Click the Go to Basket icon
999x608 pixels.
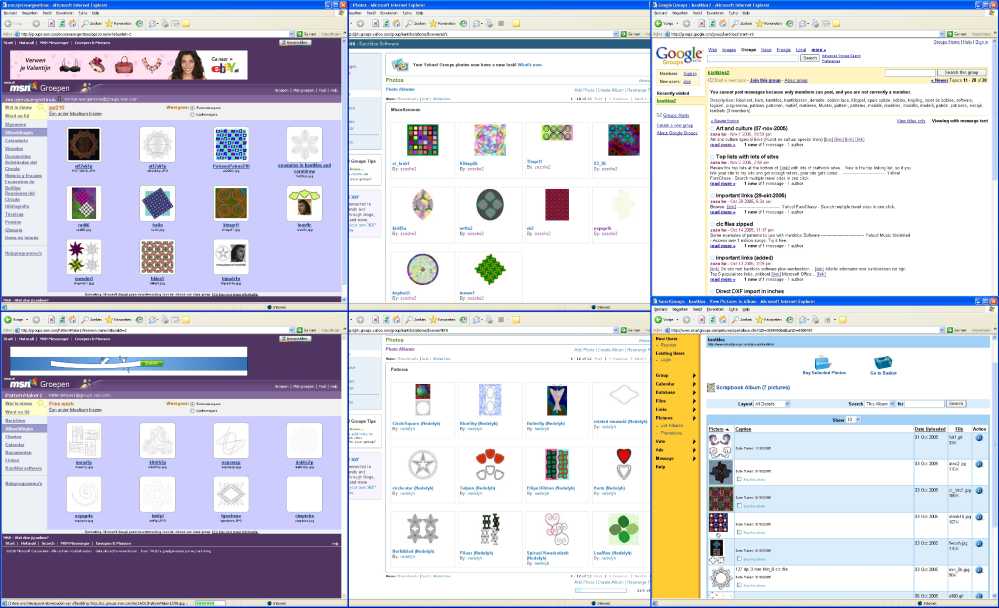coord(885,361)
